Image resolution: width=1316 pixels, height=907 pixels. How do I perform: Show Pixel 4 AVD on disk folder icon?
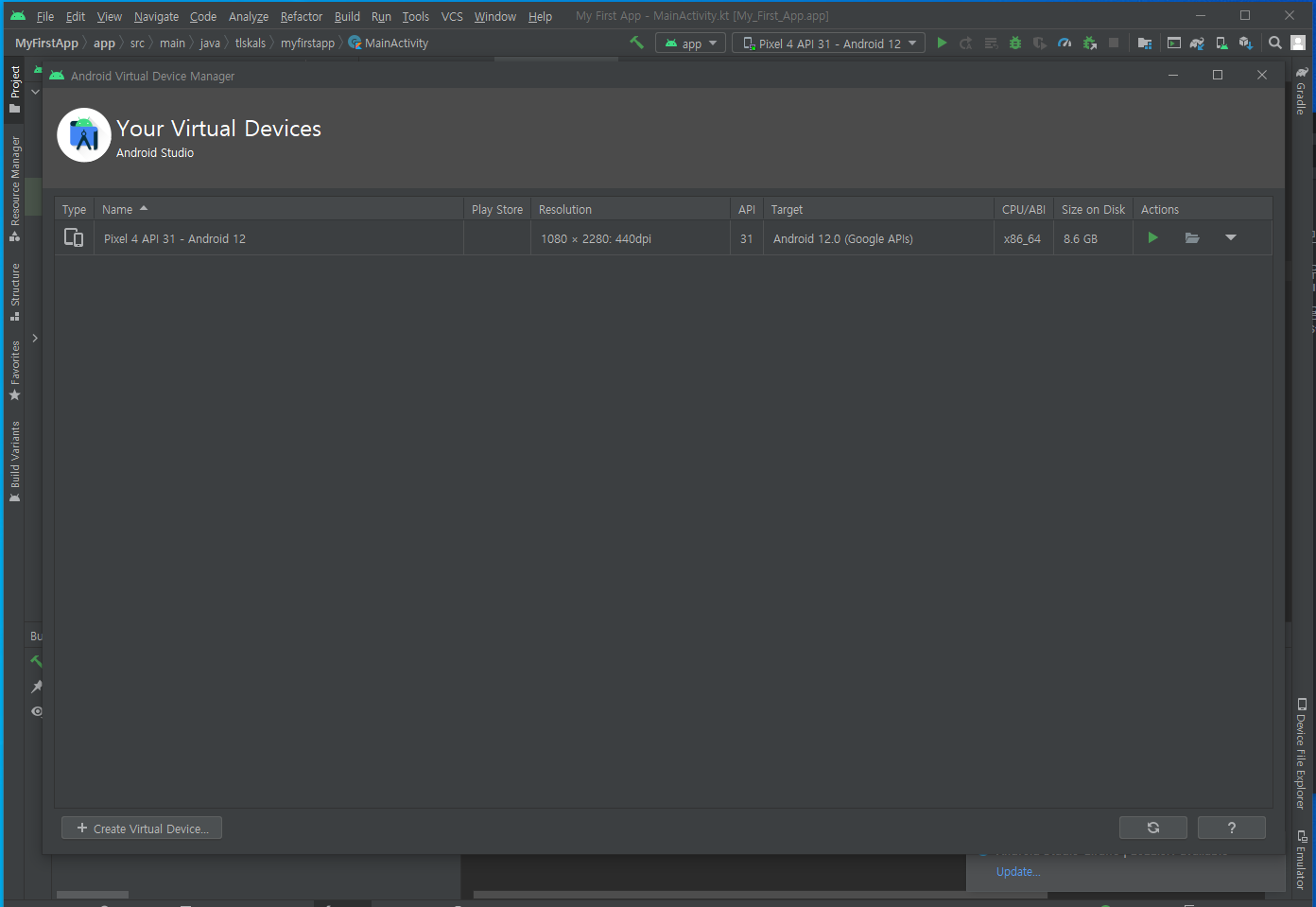tap(1192, 237)
